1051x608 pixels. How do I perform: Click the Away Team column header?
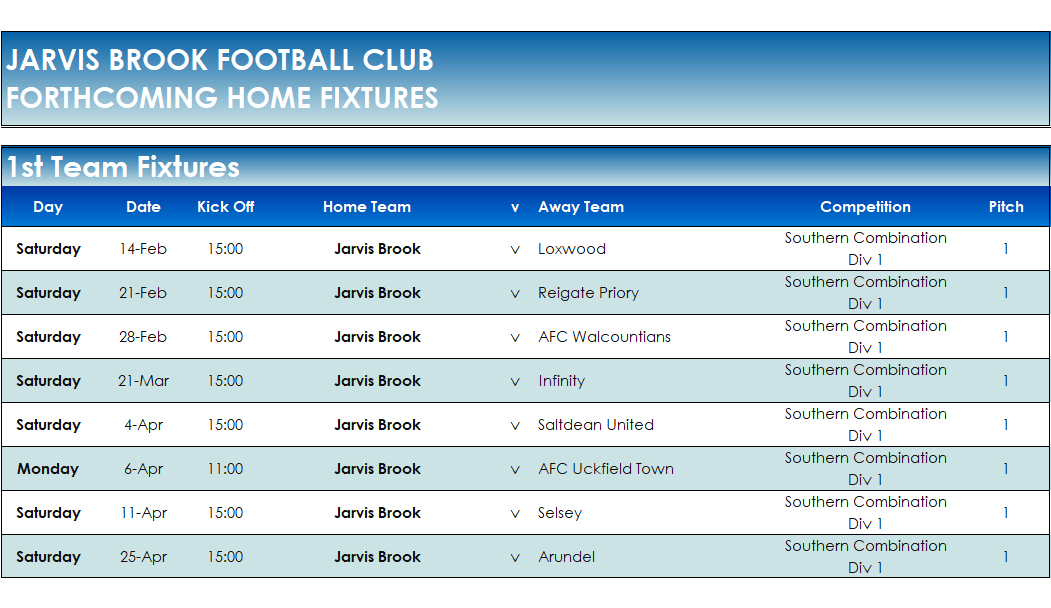click(581, 207)
